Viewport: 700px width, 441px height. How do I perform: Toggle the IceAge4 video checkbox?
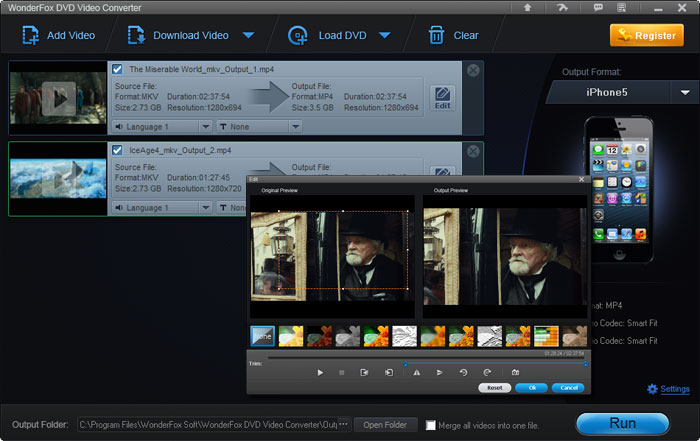pyautogui.click(x=118, y=150)
